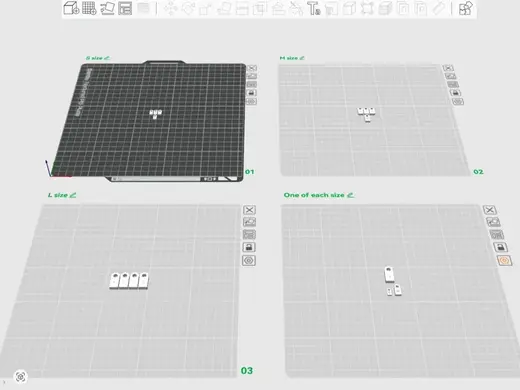520x390 pixels.
Task: Auto orient objects on One of each size plate
Action: [493, 222]
